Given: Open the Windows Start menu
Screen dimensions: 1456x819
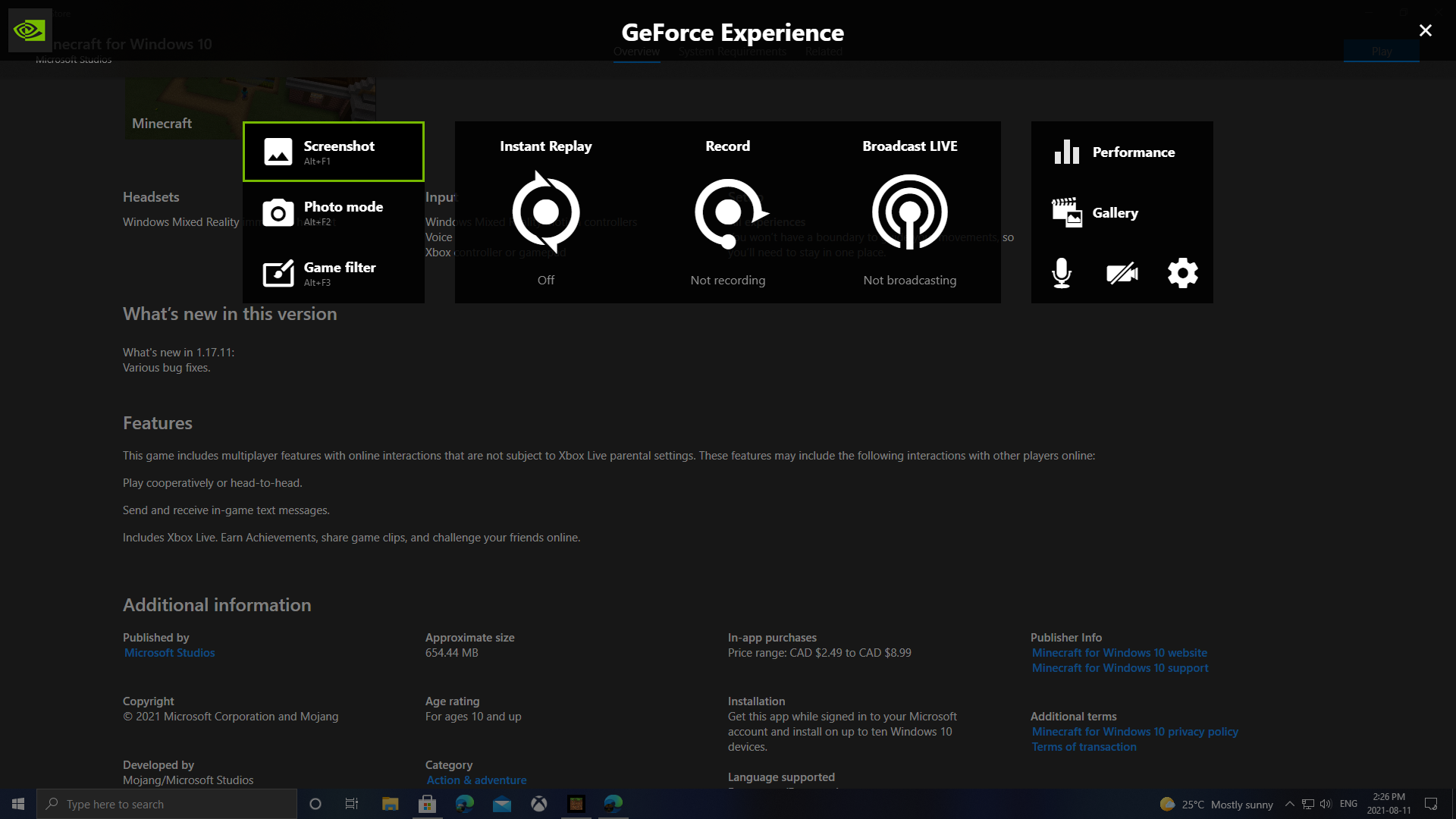Looking at the screenshot, I should (x=18, y=804).
